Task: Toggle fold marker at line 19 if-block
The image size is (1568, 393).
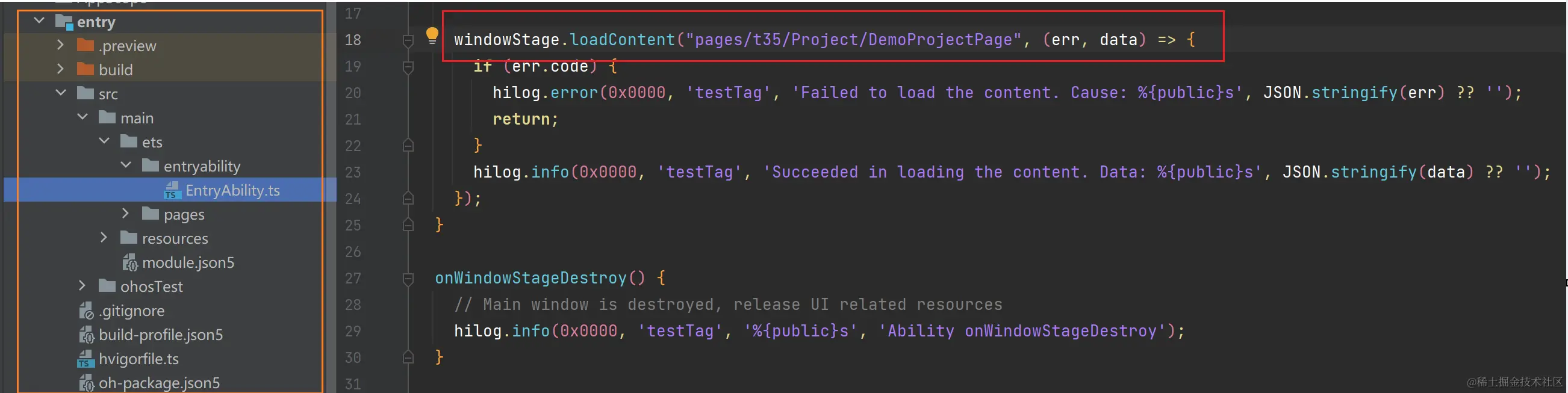Action: tap(408, 67)
